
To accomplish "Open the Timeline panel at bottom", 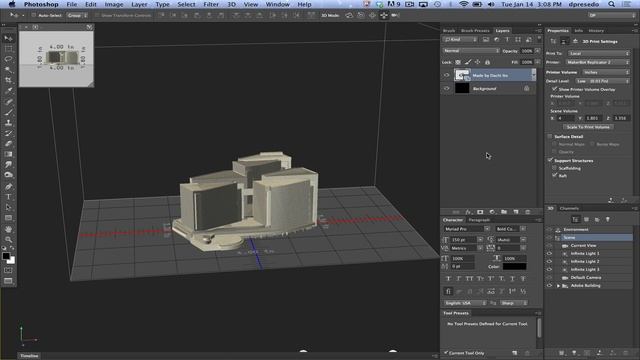I will [29, 356].
